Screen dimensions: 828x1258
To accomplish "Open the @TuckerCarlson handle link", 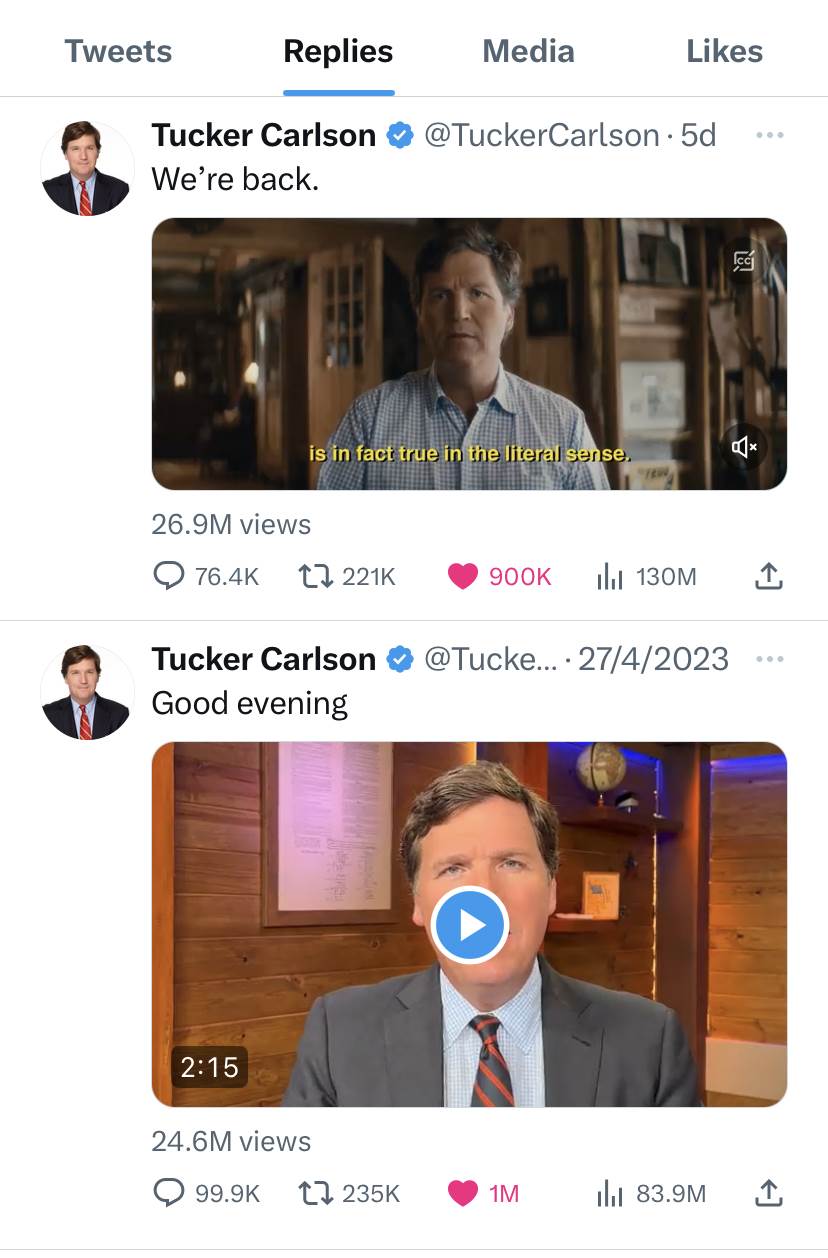I will pos(541,135).
